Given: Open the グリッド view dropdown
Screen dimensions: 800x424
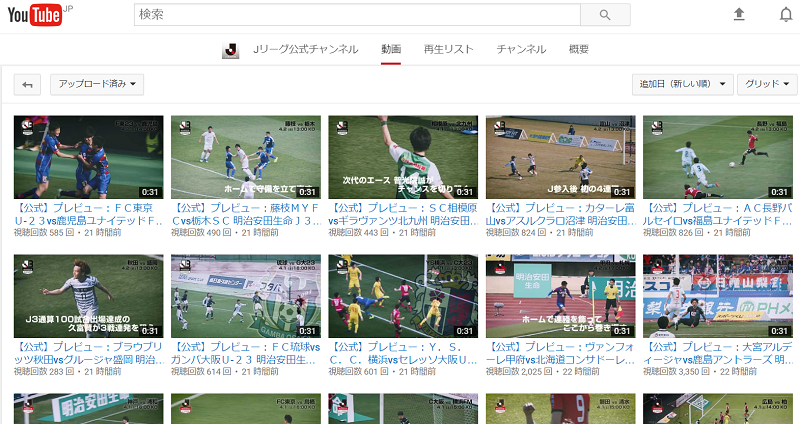Looking at the screenshot, I should 767,85.
